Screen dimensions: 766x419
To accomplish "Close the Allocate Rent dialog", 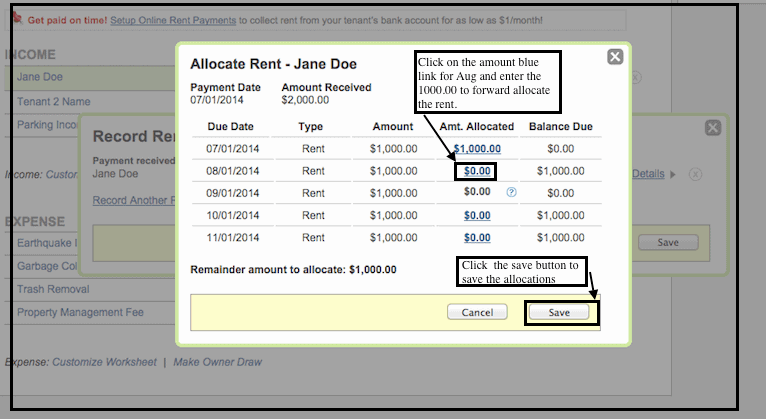I will (615, 57).
